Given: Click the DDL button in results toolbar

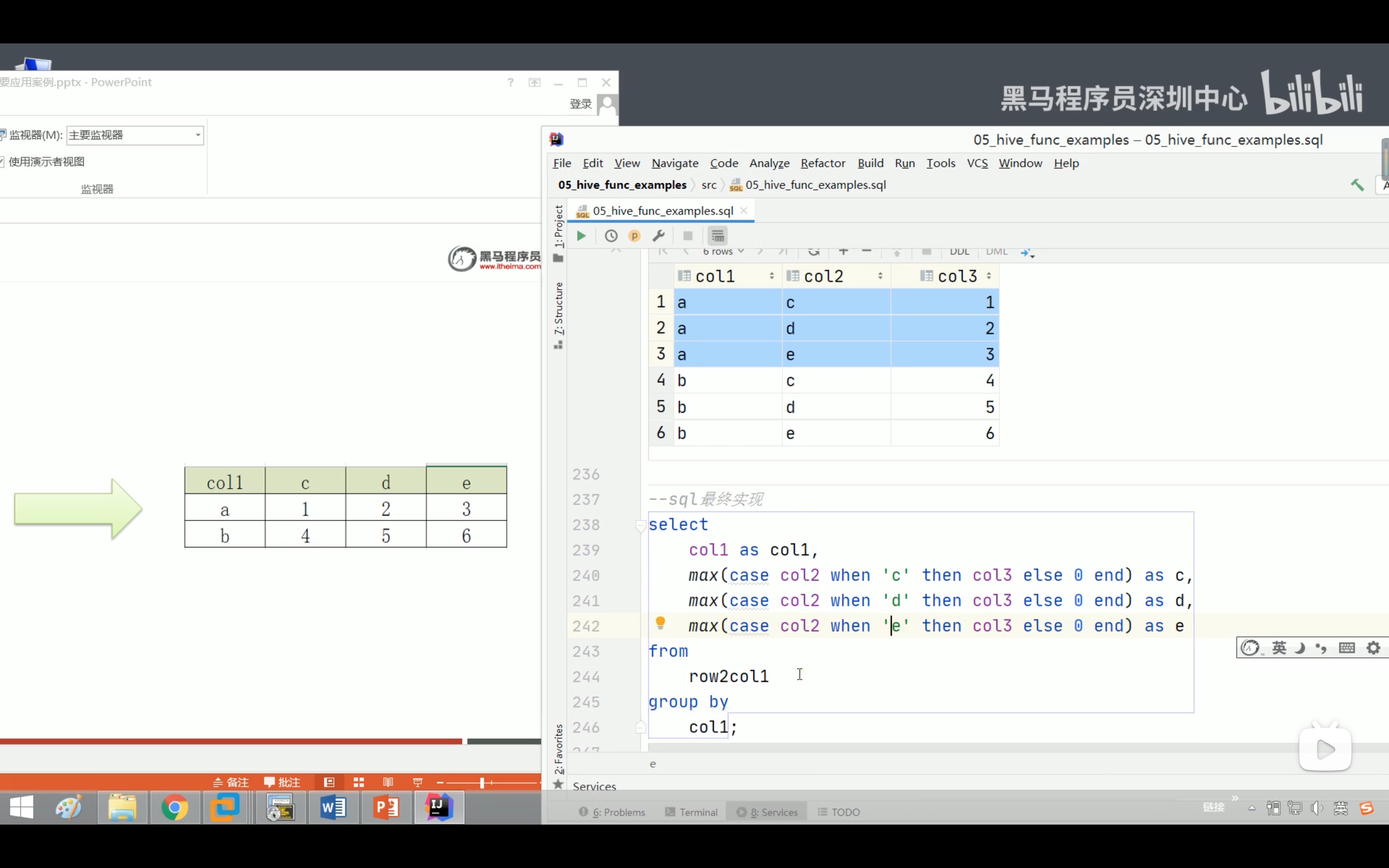Looking at the screenshot, I should coord(959,251).
